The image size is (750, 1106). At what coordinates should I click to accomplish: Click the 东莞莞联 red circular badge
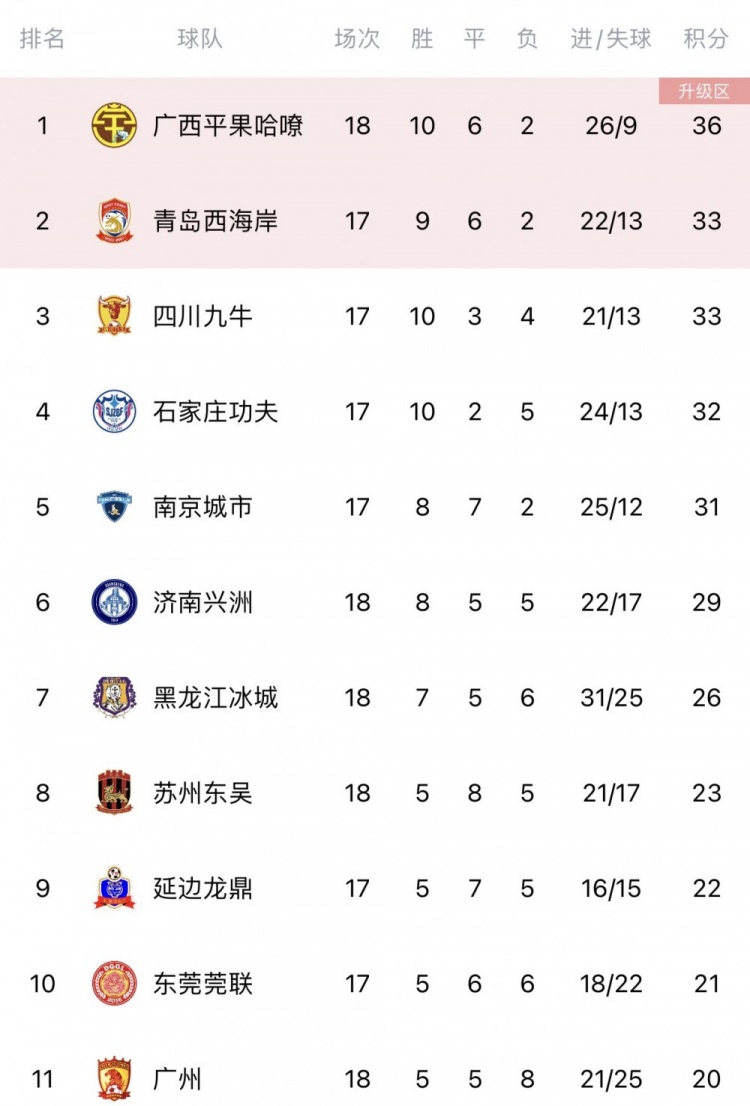[x=114, y=983]
